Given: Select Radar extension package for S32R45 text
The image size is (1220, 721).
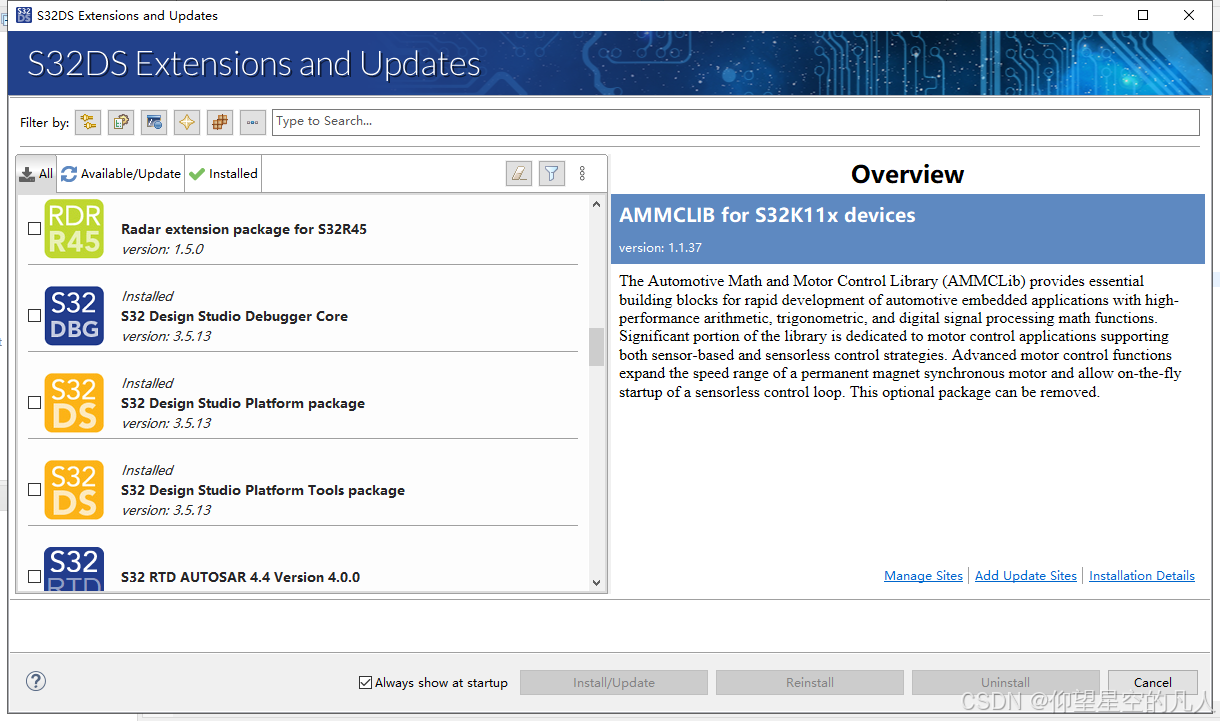Looking at the screenshot, I should click(x=244, y=229).
